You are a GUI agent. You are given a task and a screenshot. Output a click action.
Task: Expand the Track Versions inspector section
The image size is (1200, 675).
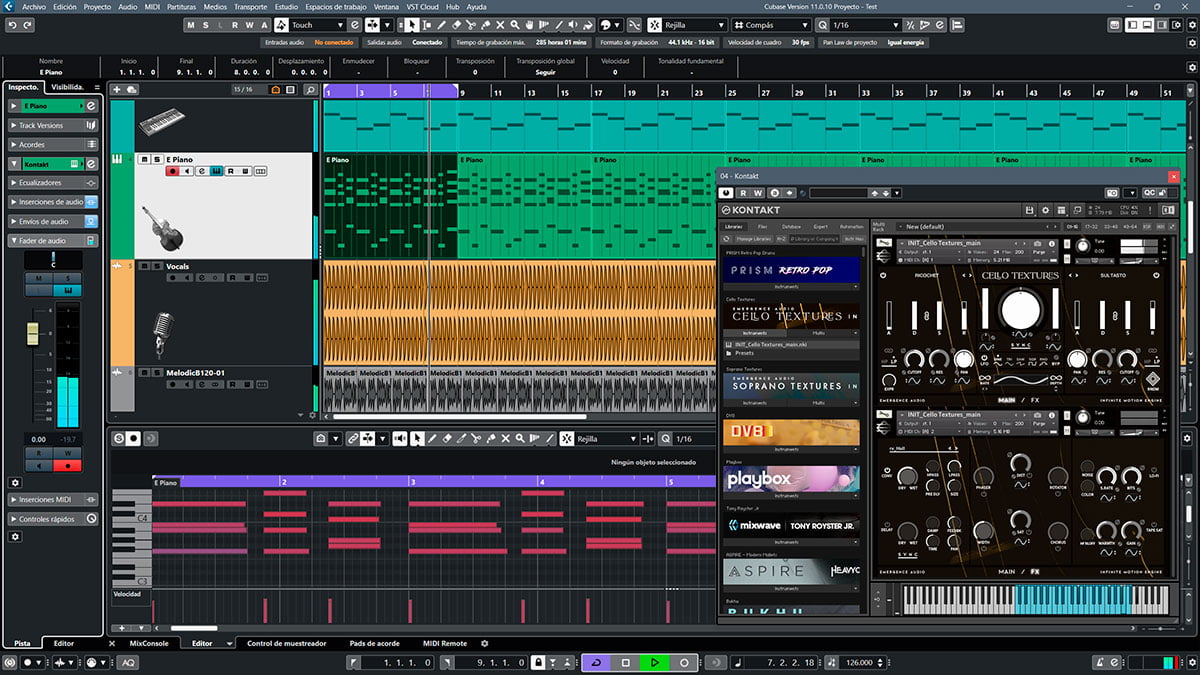[53, 125]
